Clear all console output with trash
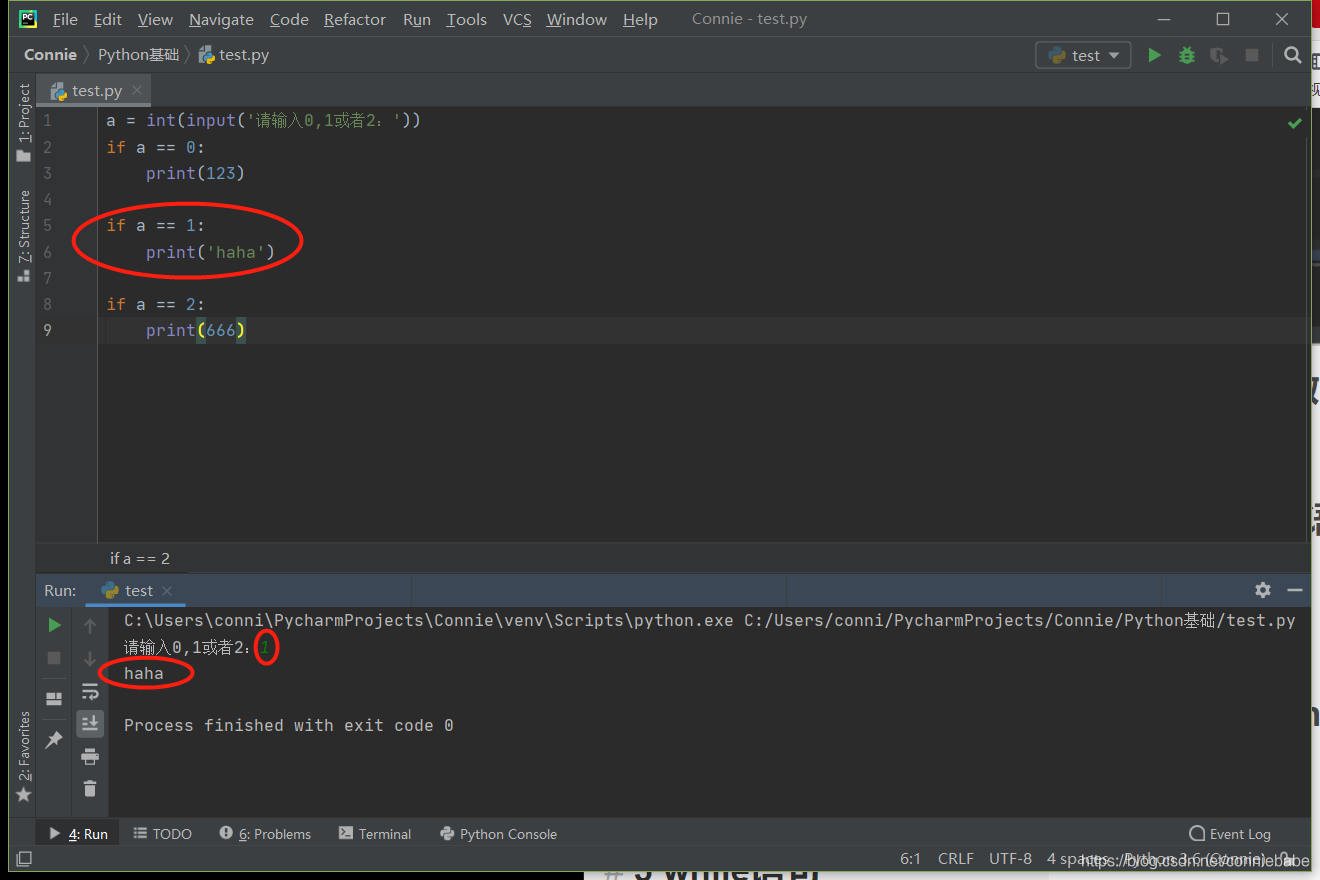This screenshot has width=1320, height=880. [x=90, y=788]
